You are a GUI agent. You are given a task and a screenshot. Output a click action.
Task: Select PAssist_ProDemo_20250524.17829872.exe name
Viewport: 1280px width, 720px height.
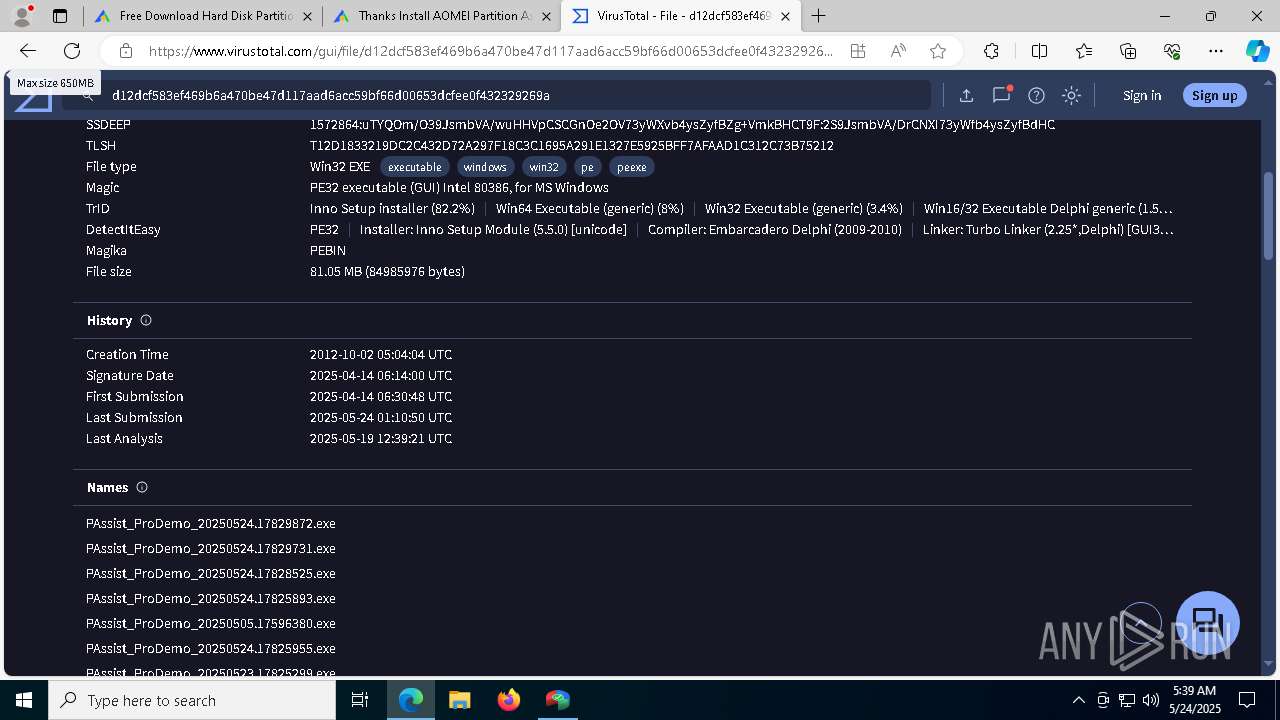click(x=211, y=523)
